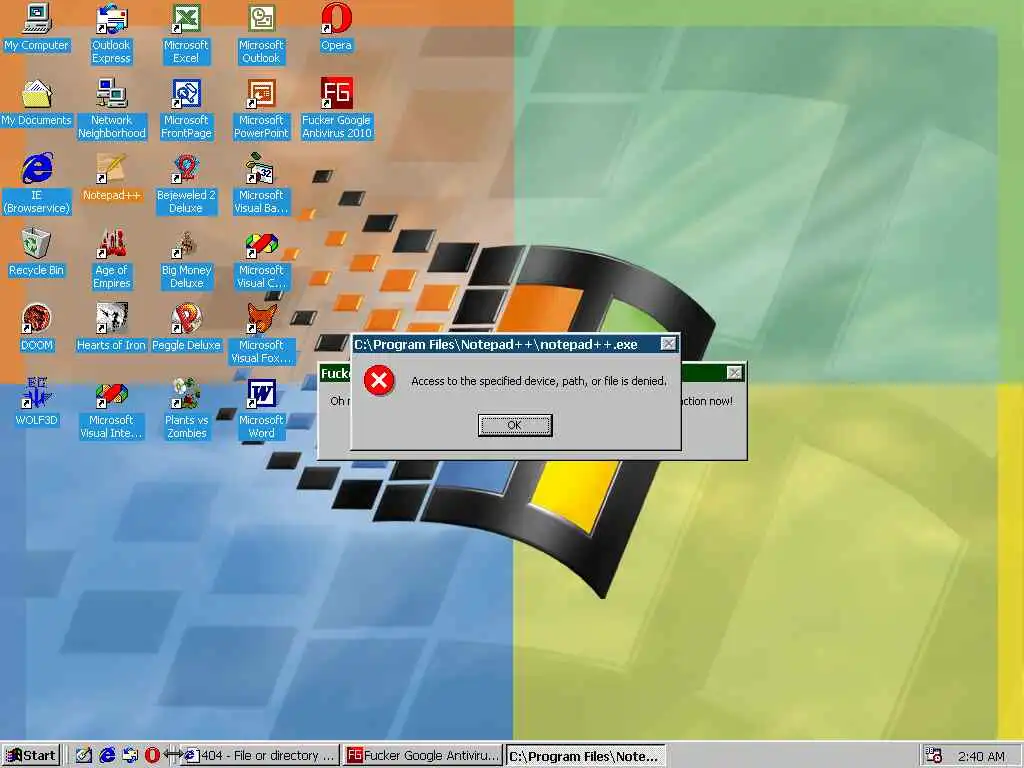Select the FG Antivirus 2010 desktop icon
The width and height of the screenshot is (1024, 768).
tap(336, 109)
